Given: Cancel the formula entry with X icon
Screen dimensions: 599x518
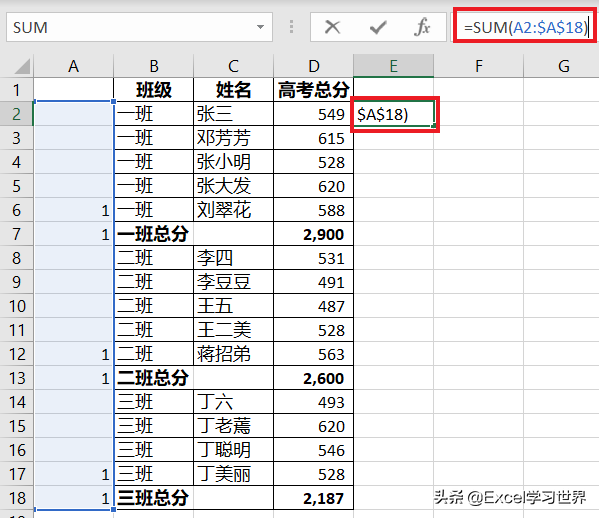Looking at the screenshot, I should pyautogui.click(x=332, y=27).
